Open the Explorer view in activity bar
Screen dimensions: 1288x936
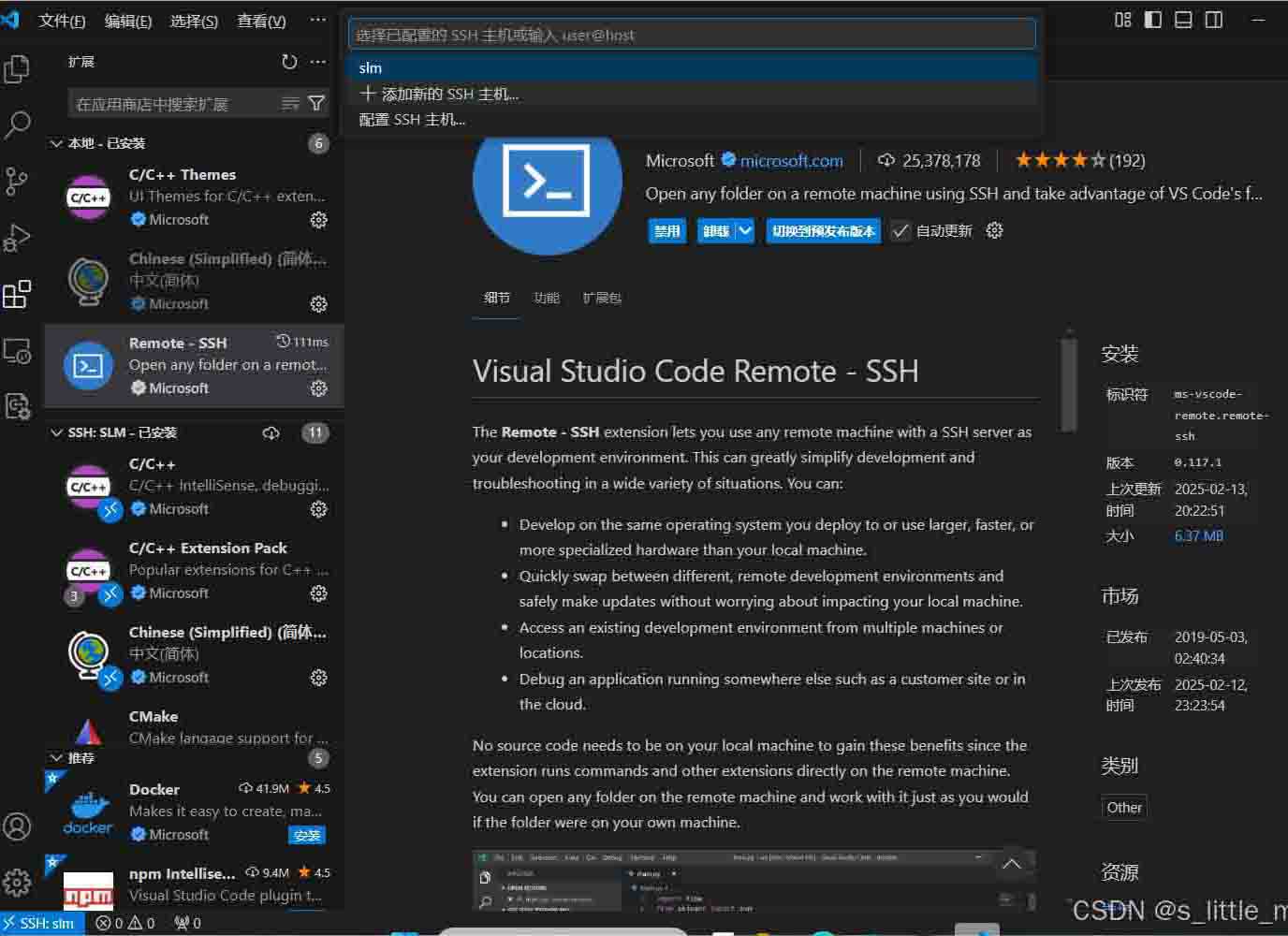[x=17, y=68]
